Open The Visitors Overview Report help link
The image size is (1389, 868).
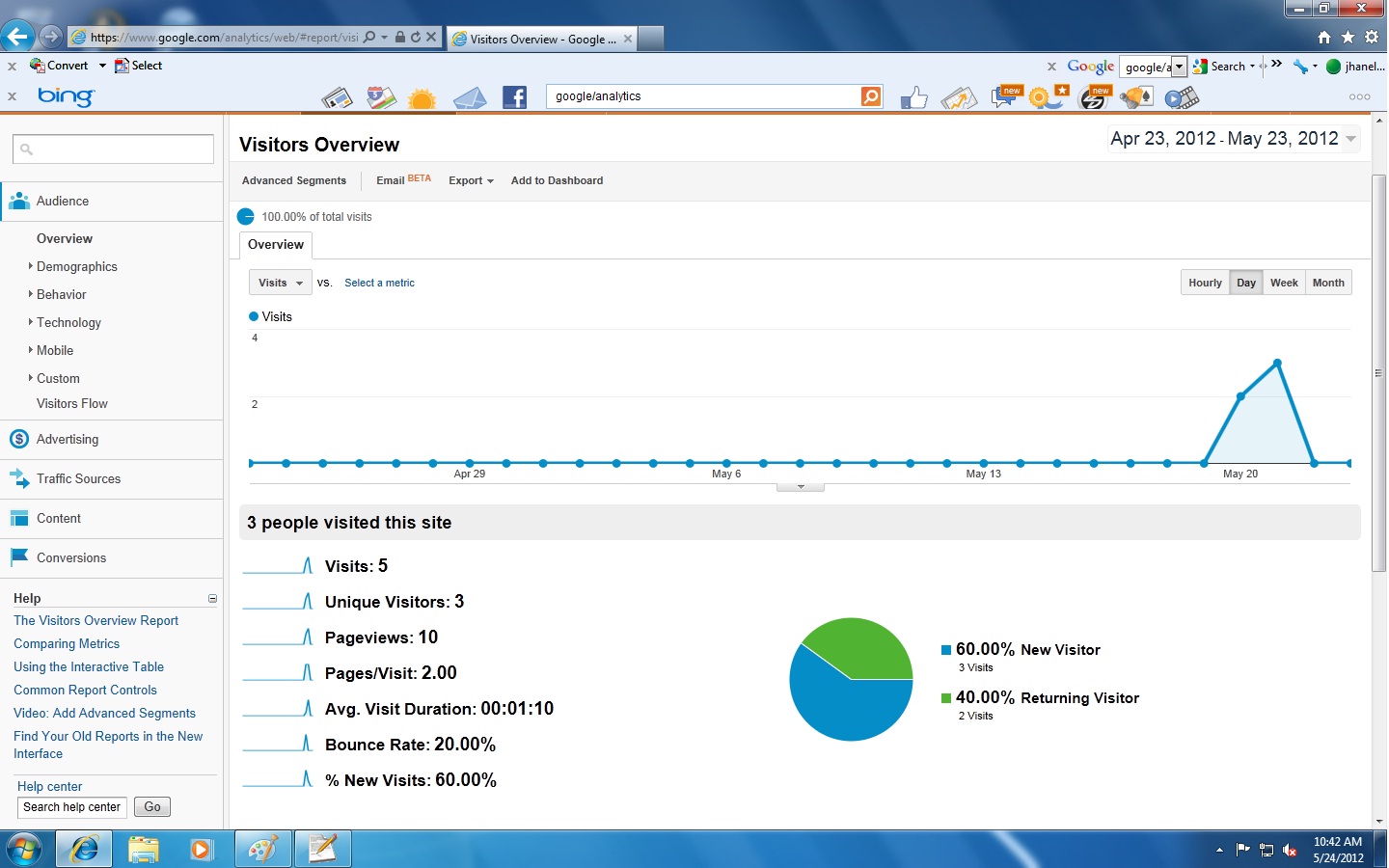pyautogui.click(x=95, y=621)
